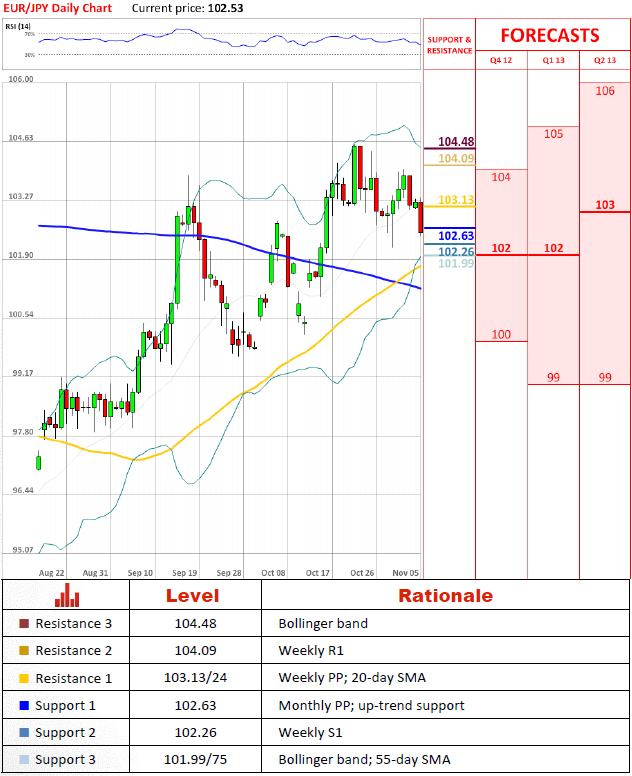Image resolution: width=632 pixels, height=776 pixels.
Task: Click the EUR/JPY Daily Chart title
Action: coord(58,8)
